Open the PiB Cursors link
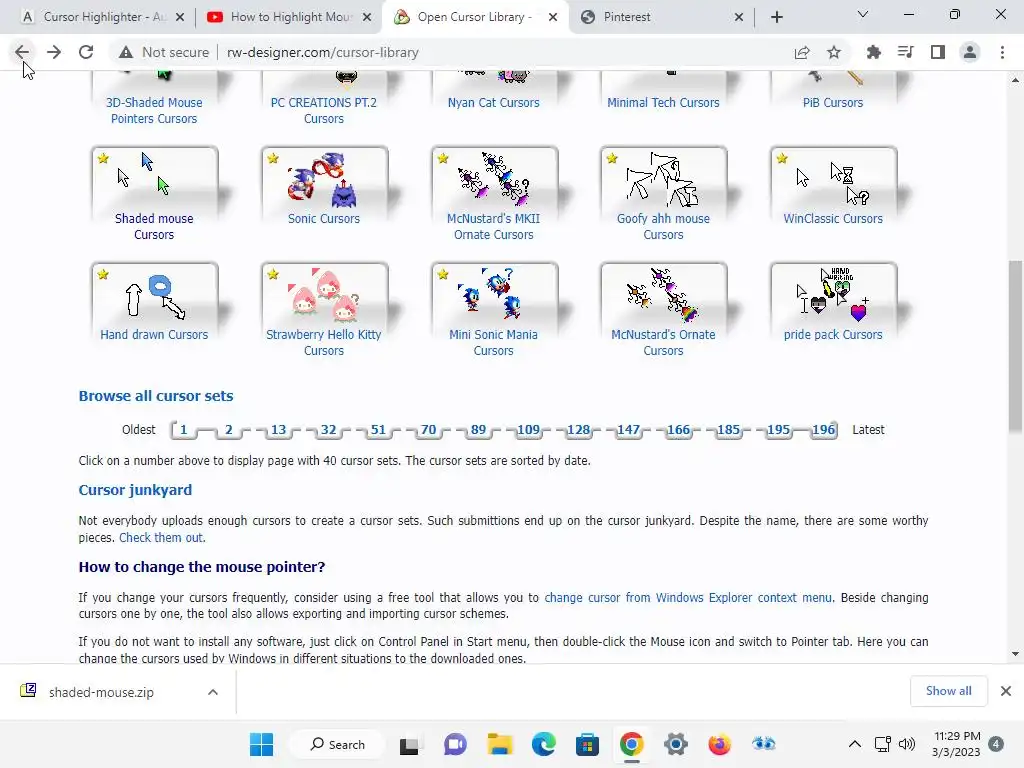 click(x=833, y=103)
